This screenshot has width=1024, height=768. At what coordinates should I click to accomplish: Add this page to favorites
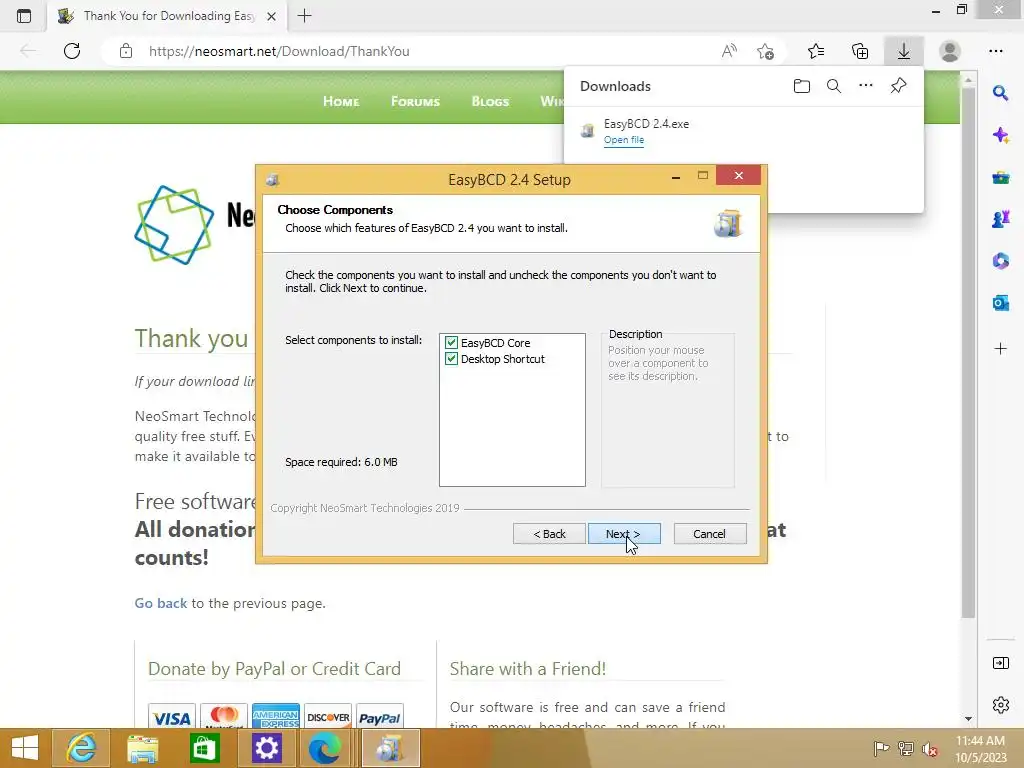(x=765, y=51)
